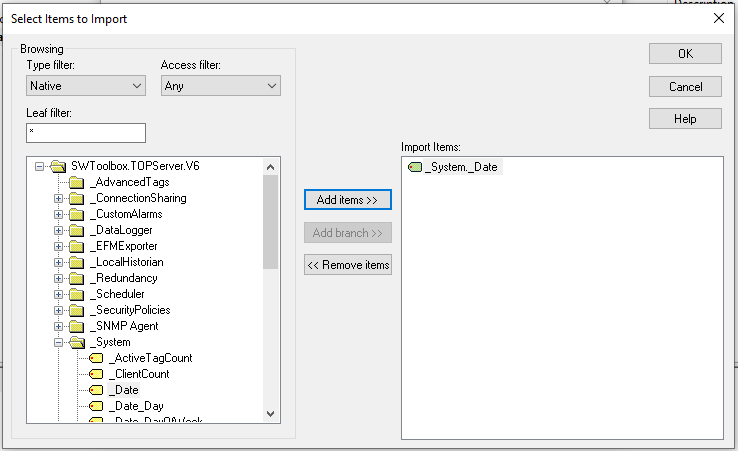Confirm with the OK button

685,54
